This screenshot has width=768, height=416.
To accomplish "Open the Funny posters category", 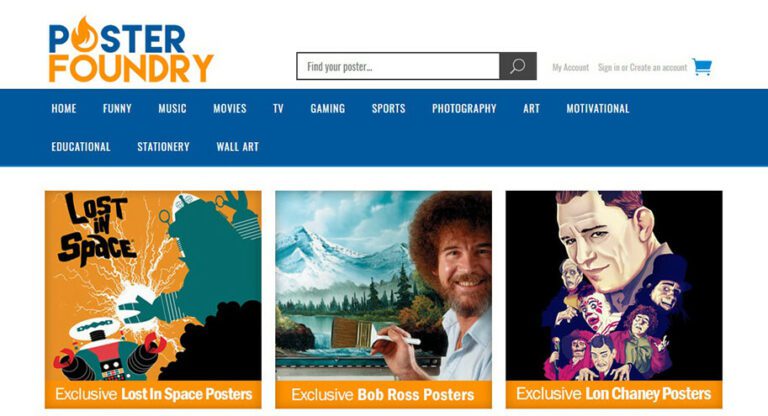I will click(x=117, y=108).
